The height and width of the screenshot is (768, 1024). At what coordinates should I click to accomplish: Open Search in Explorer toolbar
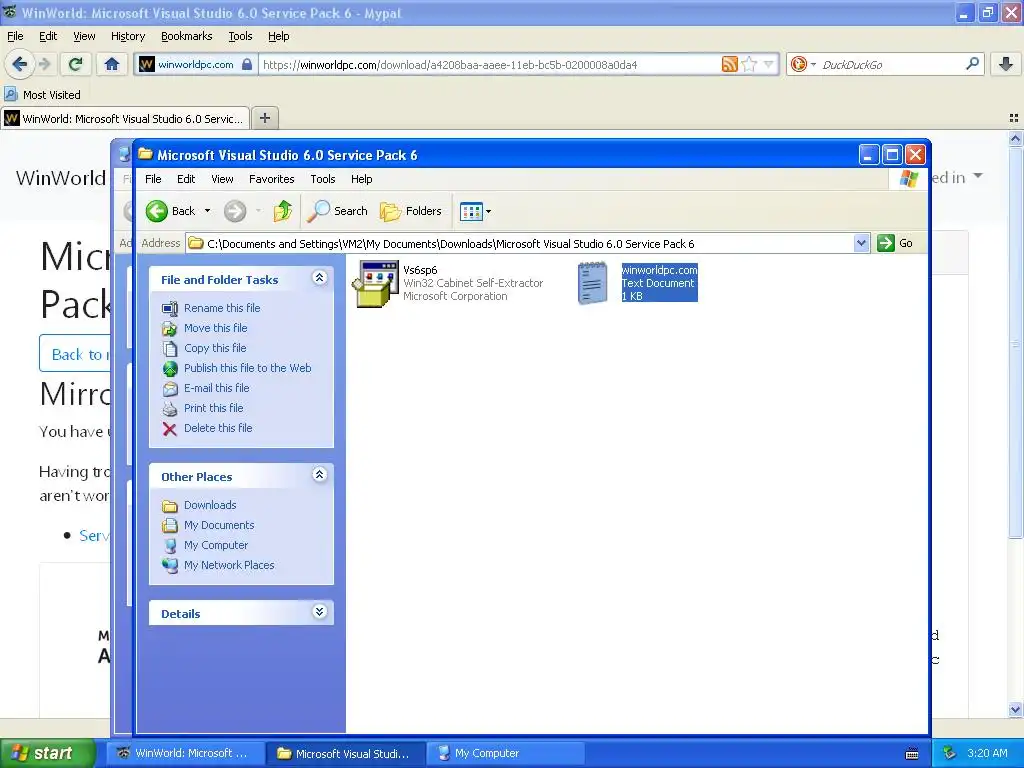point(338,211)
